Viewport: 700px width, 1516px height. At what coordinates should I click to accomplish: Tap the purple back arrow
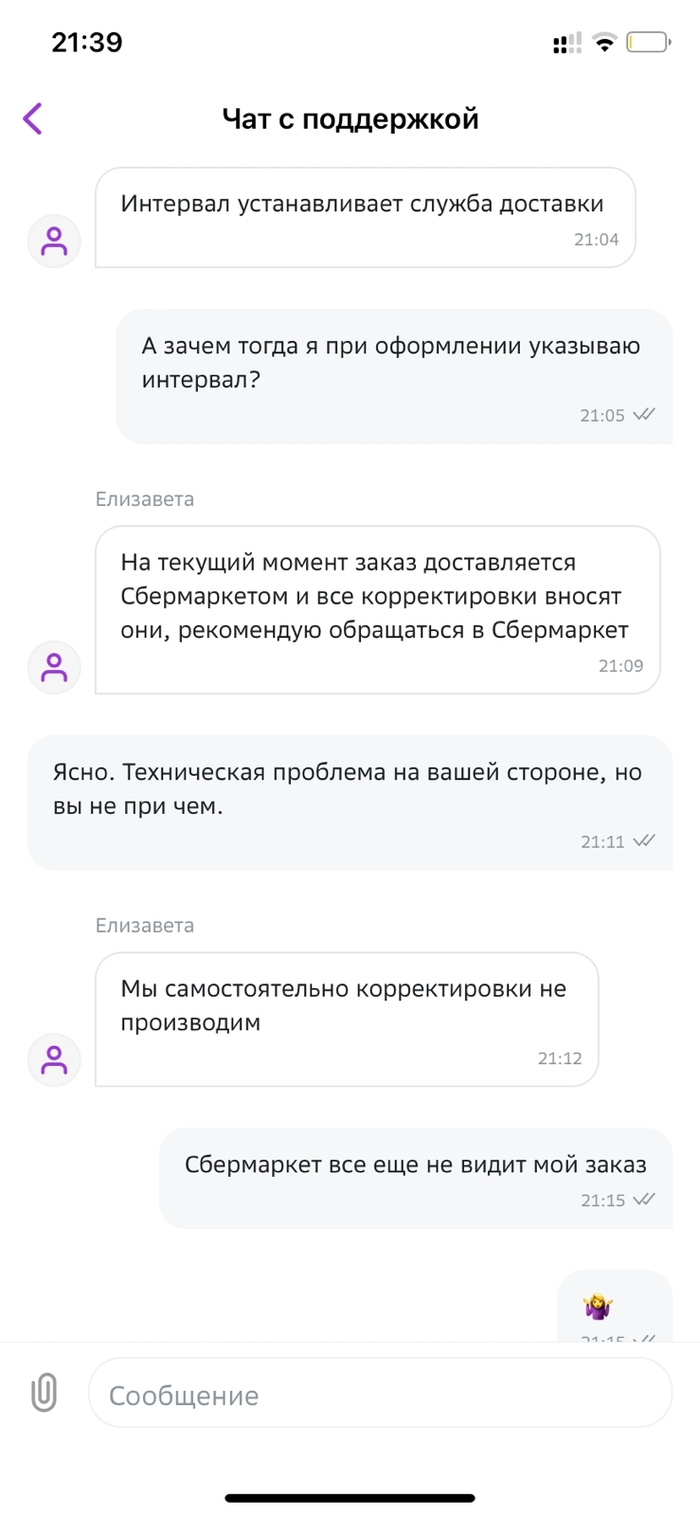click(33, 118)
